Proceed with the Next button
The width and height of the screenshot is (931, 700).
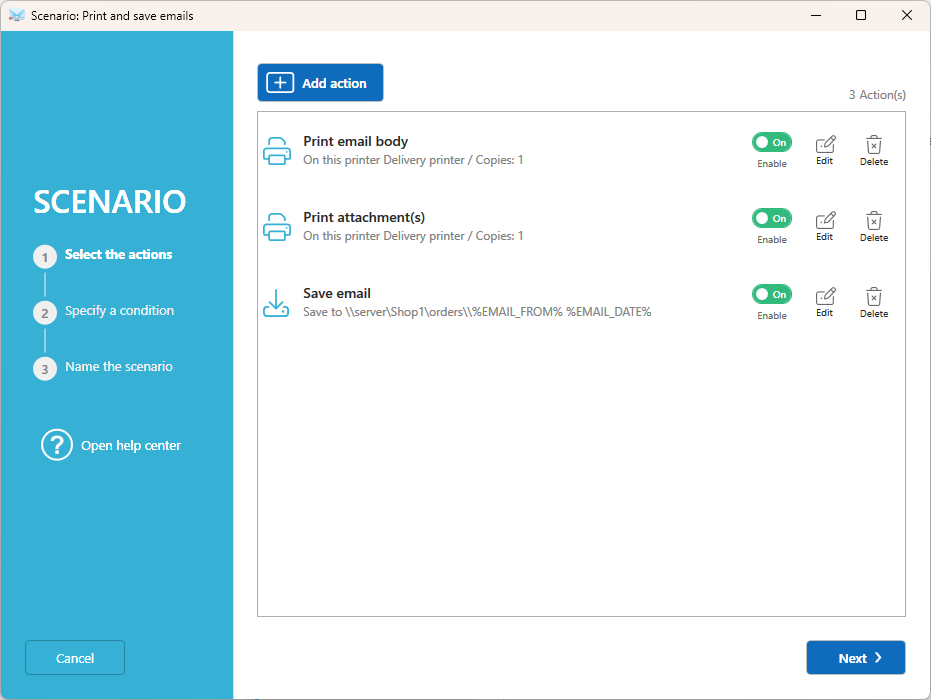pyautogui.click(x=856, y=657)
